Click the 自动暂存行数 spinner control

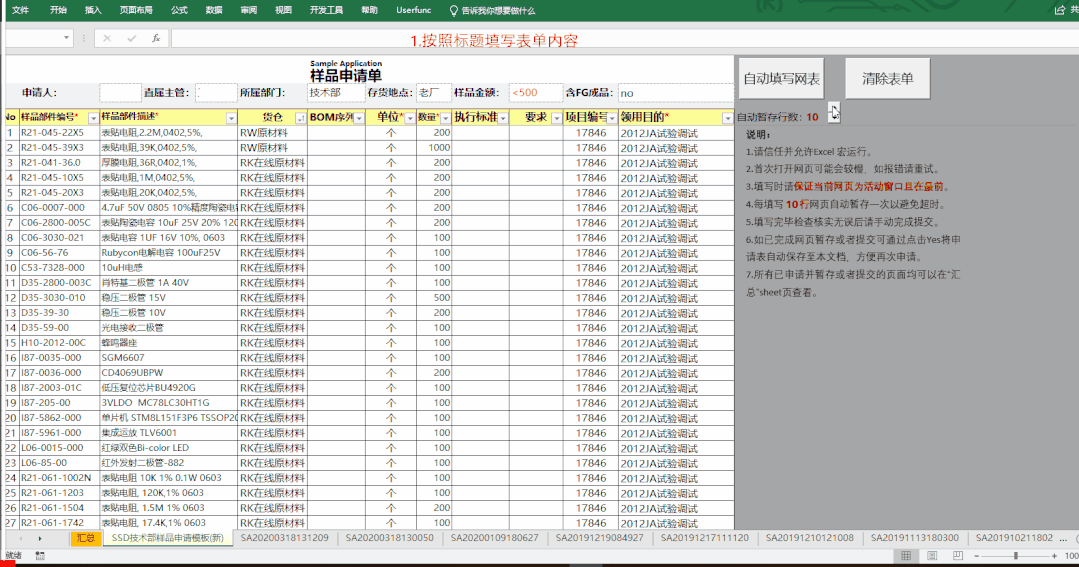click(833, 113)
